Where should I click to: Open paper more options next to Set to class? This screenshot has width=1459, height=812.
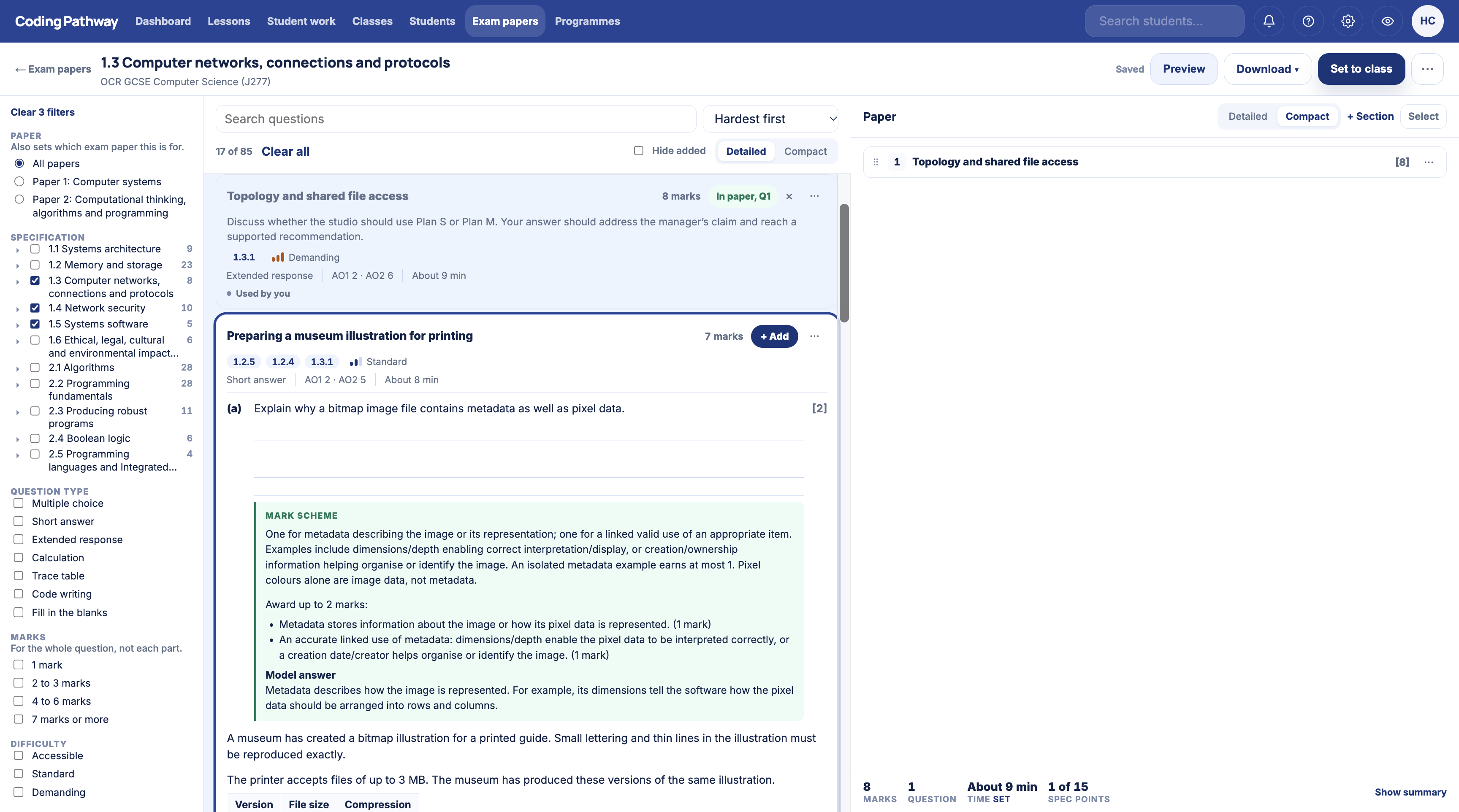pyautogui.click(x=1427, y=69)
